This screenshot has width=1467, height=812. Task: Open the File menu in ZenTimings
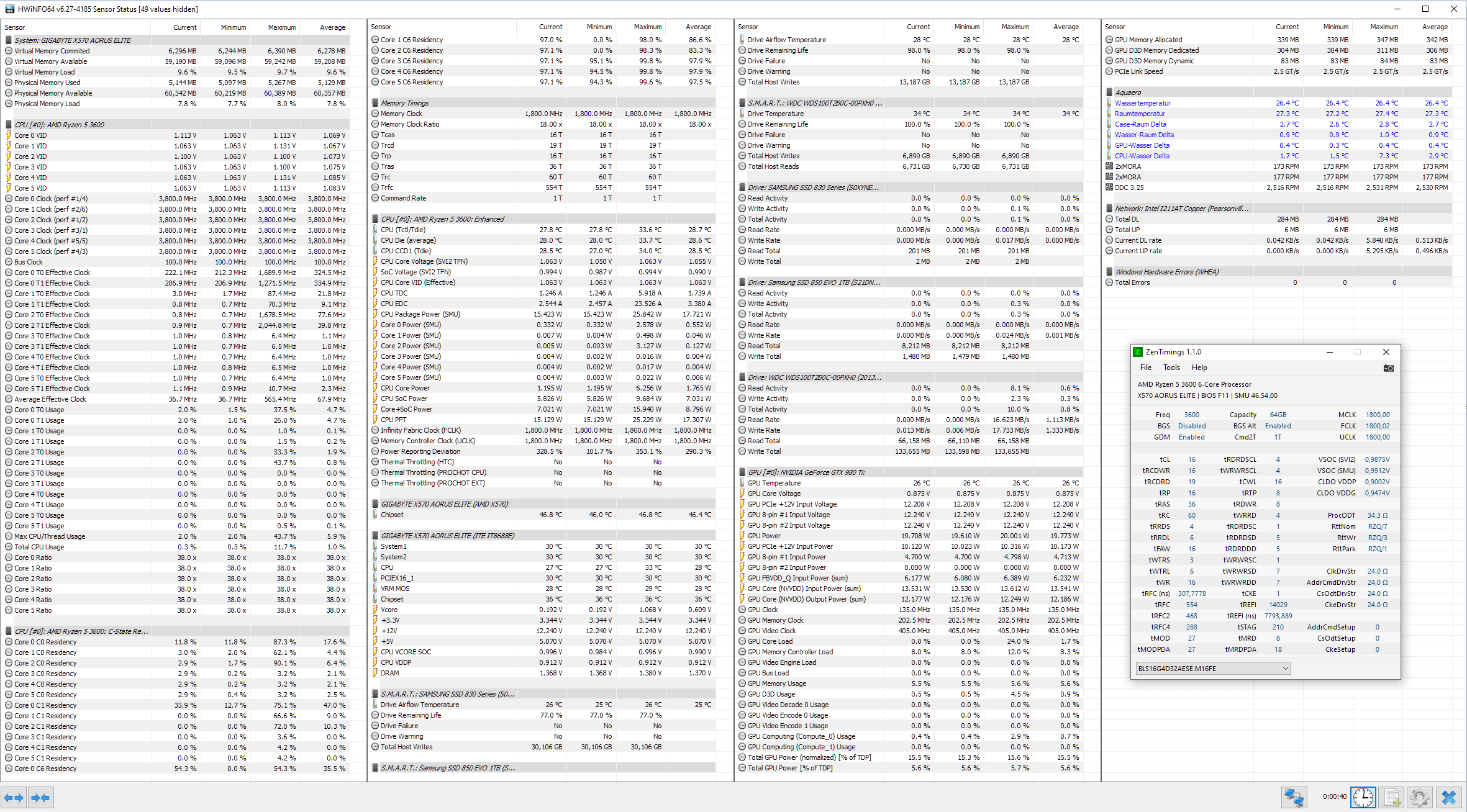1146,368
